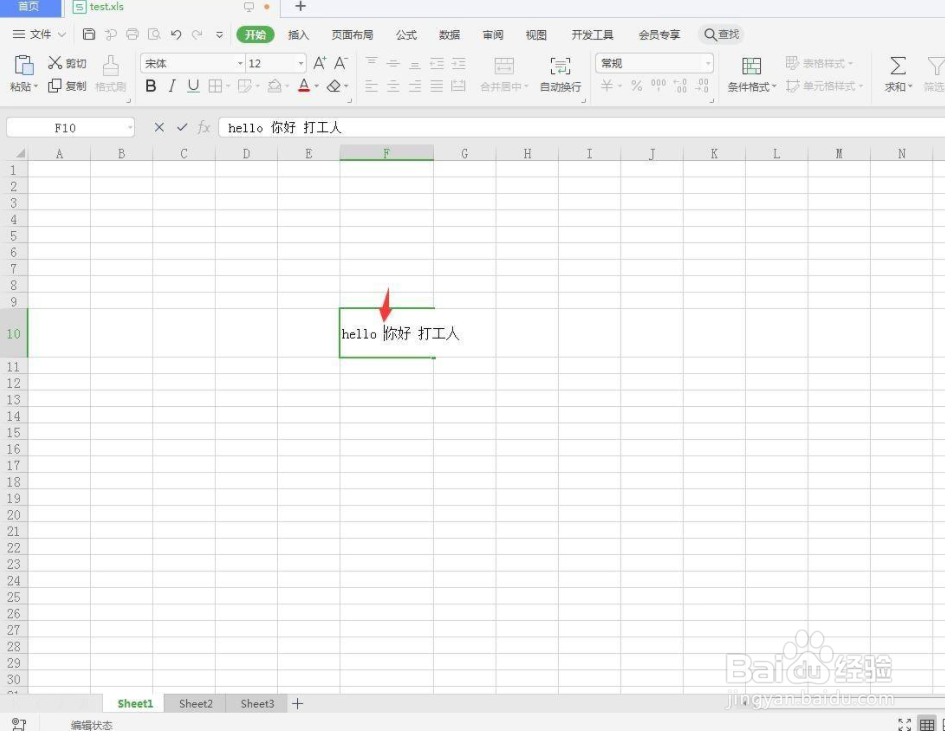945x731 pixels.
Task: Switch to the 插入 ribbon tab
Action: pyautogui.click(x=298, y=34)
